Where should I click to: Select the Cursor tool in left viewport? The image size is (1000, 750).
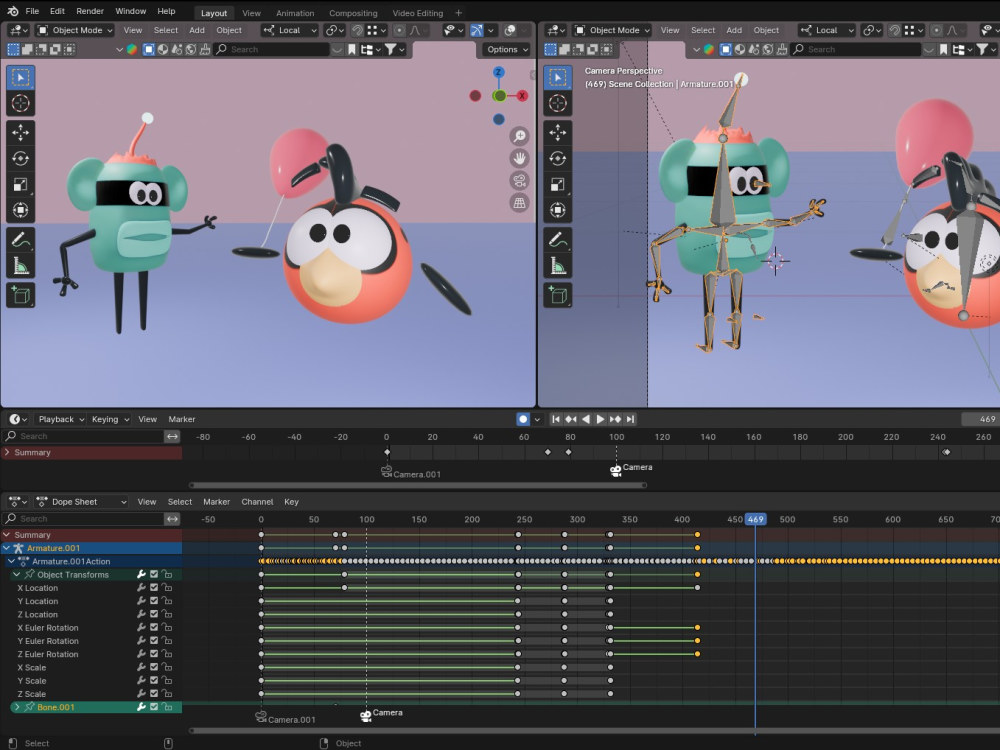tap(20, 103)
